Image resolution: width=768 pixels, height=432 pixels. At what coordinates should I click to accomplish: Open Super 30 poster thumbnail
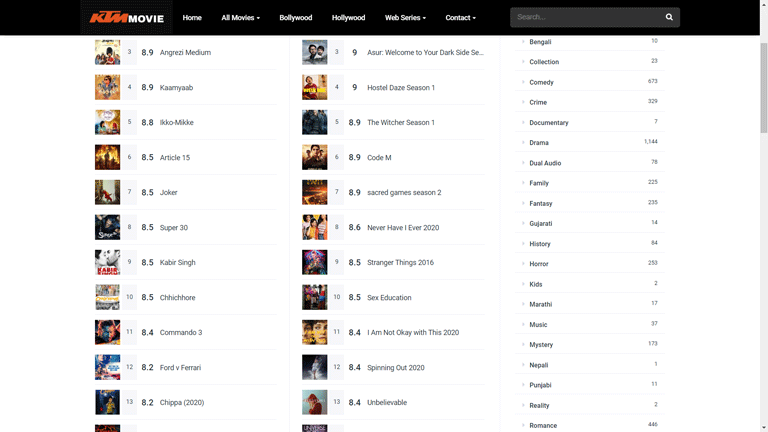(x=107, y=227)
